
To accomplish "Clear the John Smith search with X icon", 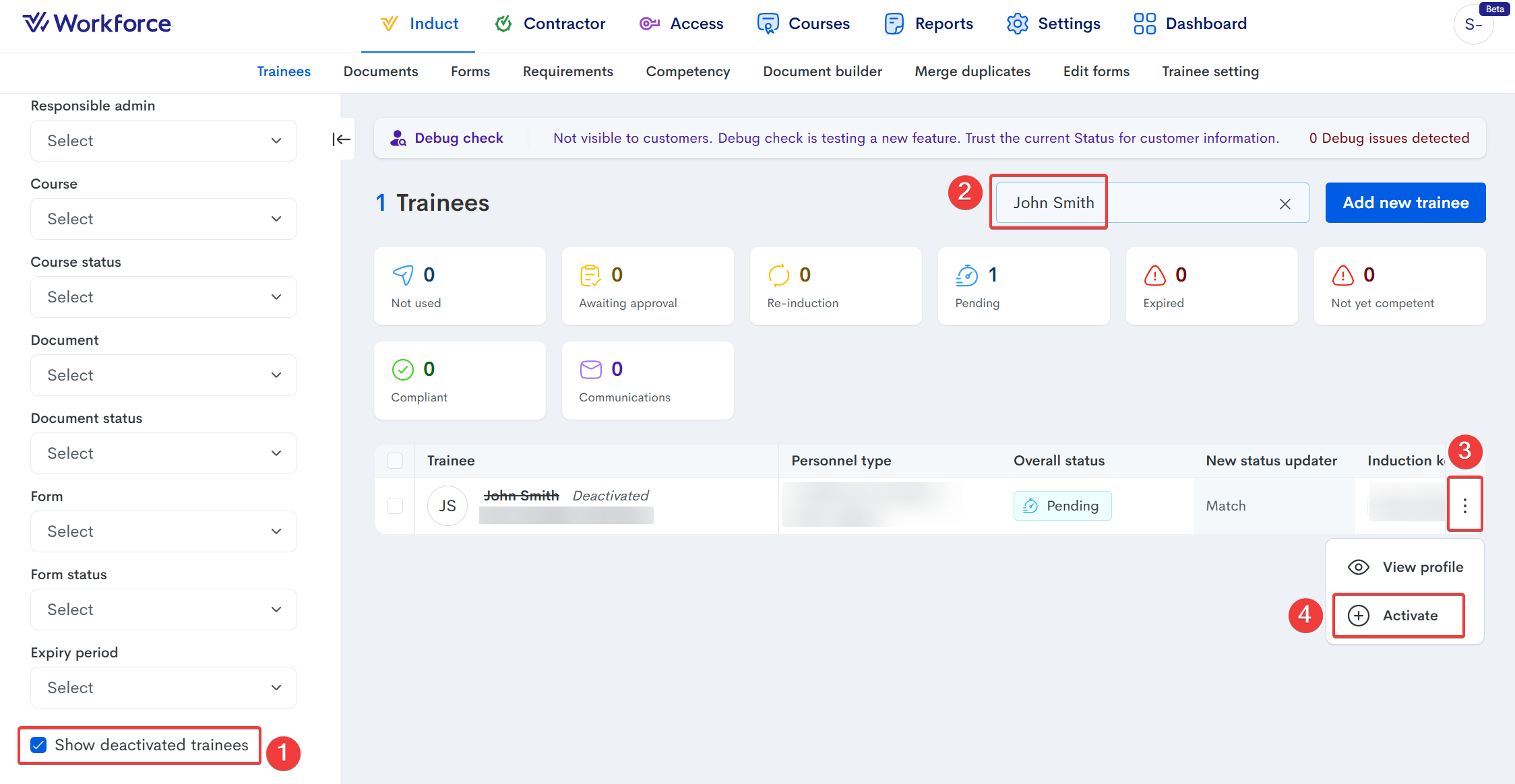I will click(x=1285, y=203).
